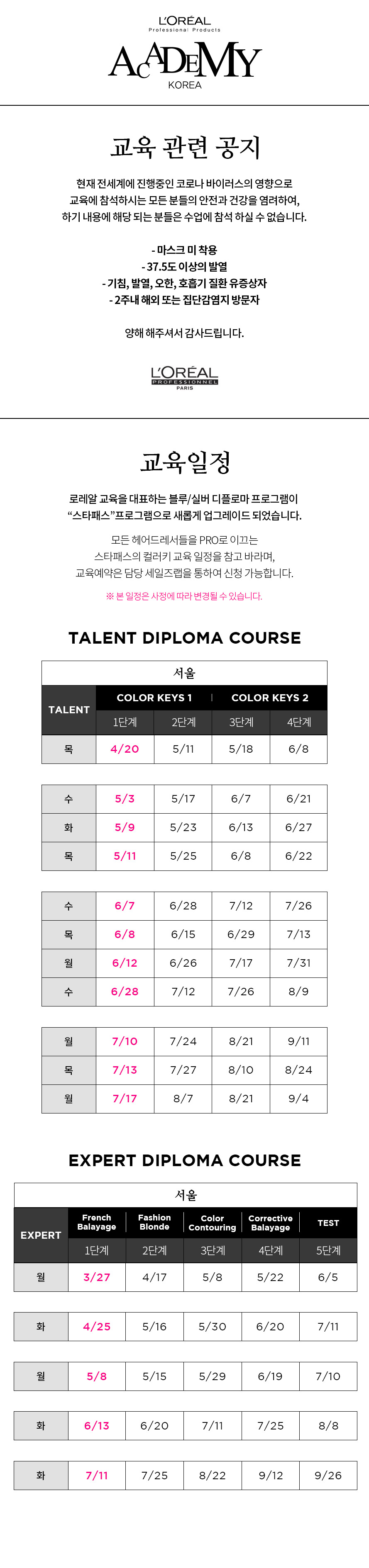This screenshot has width=369, height=1568.
Task: Click the Corrective Balayage column header
Action: coord(270,1223)
